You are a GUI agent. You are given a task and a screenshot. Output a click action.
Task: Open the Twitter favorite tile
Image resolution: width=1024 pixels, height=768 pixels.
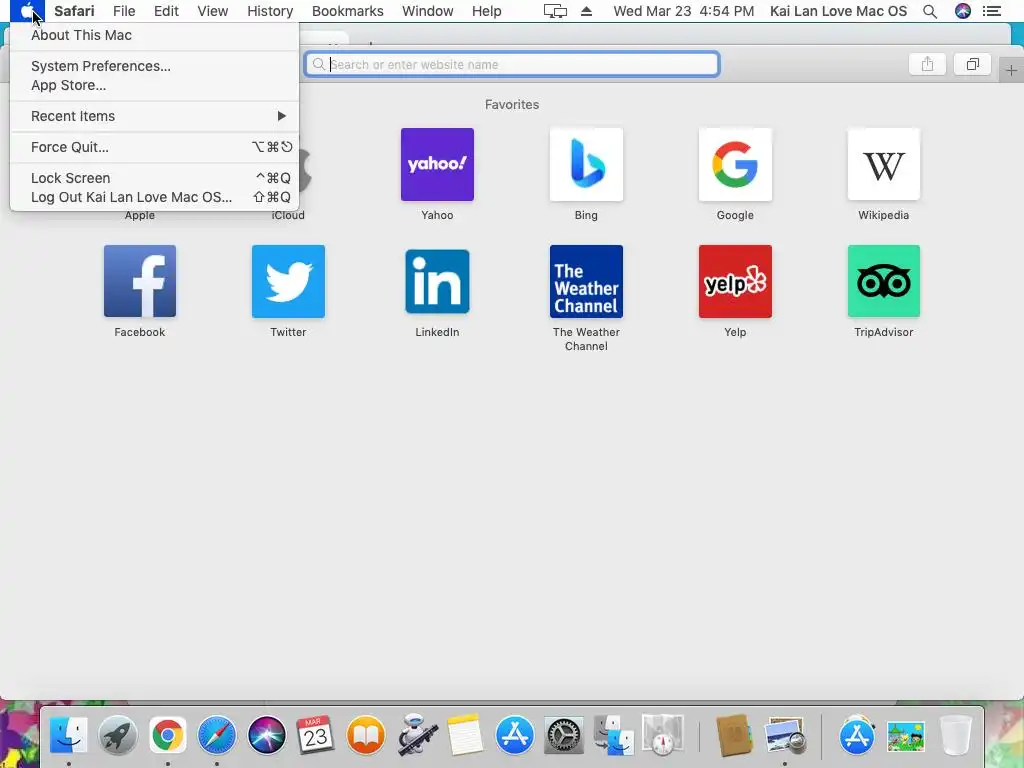288,281
